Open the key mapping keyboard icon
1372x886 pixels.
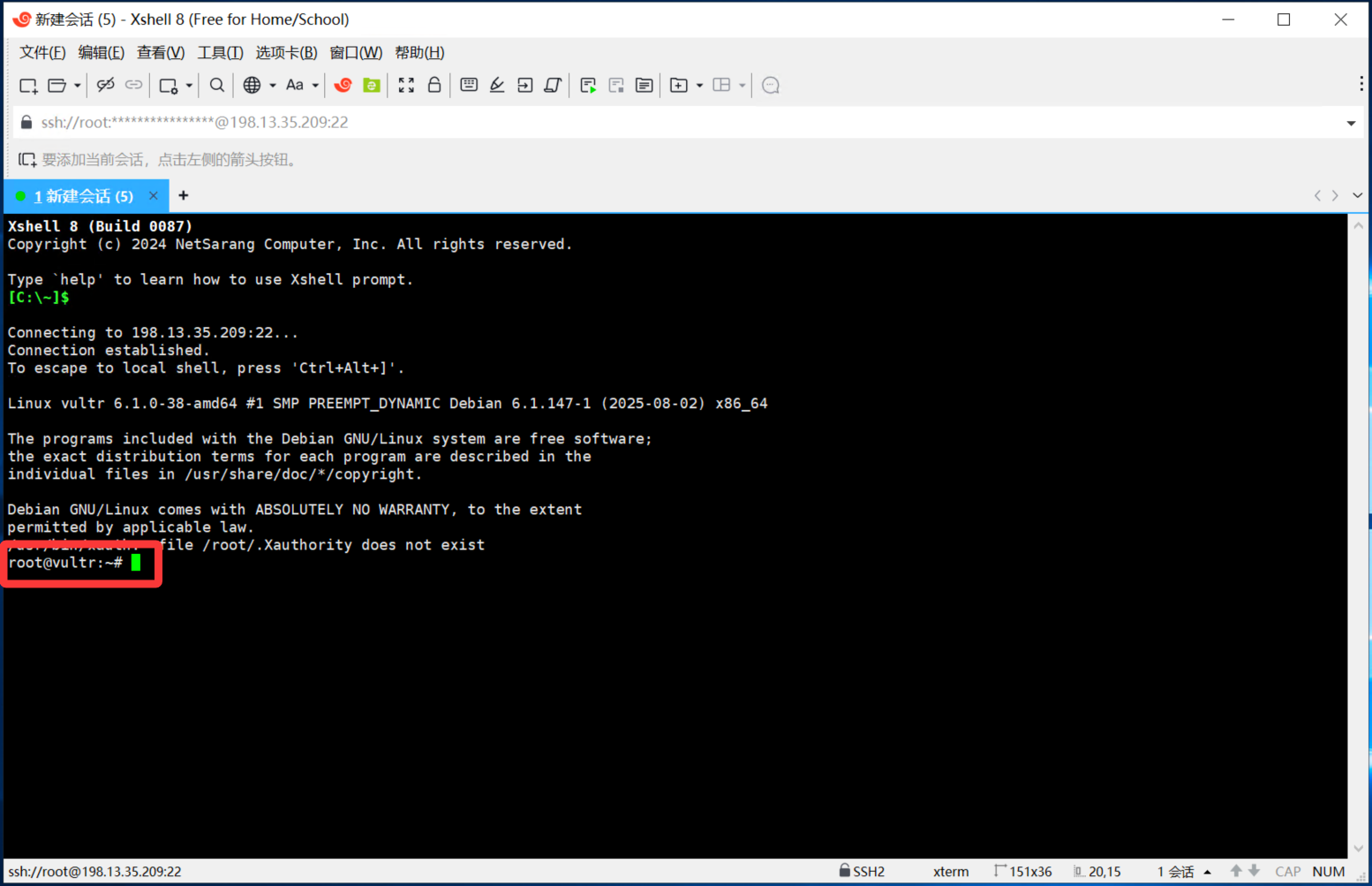469,86
